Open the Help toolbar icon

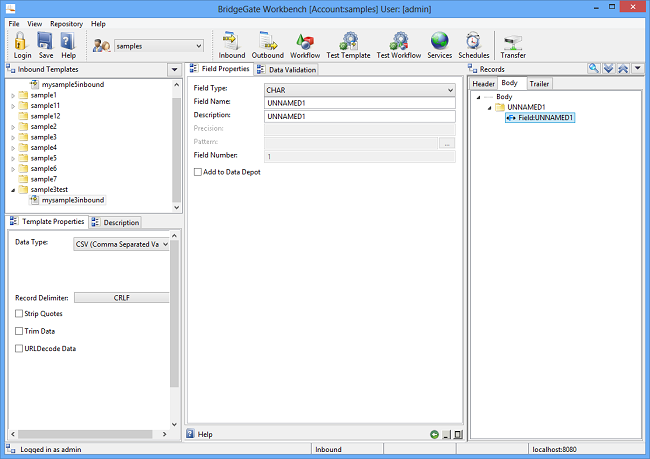click(68, 41)
